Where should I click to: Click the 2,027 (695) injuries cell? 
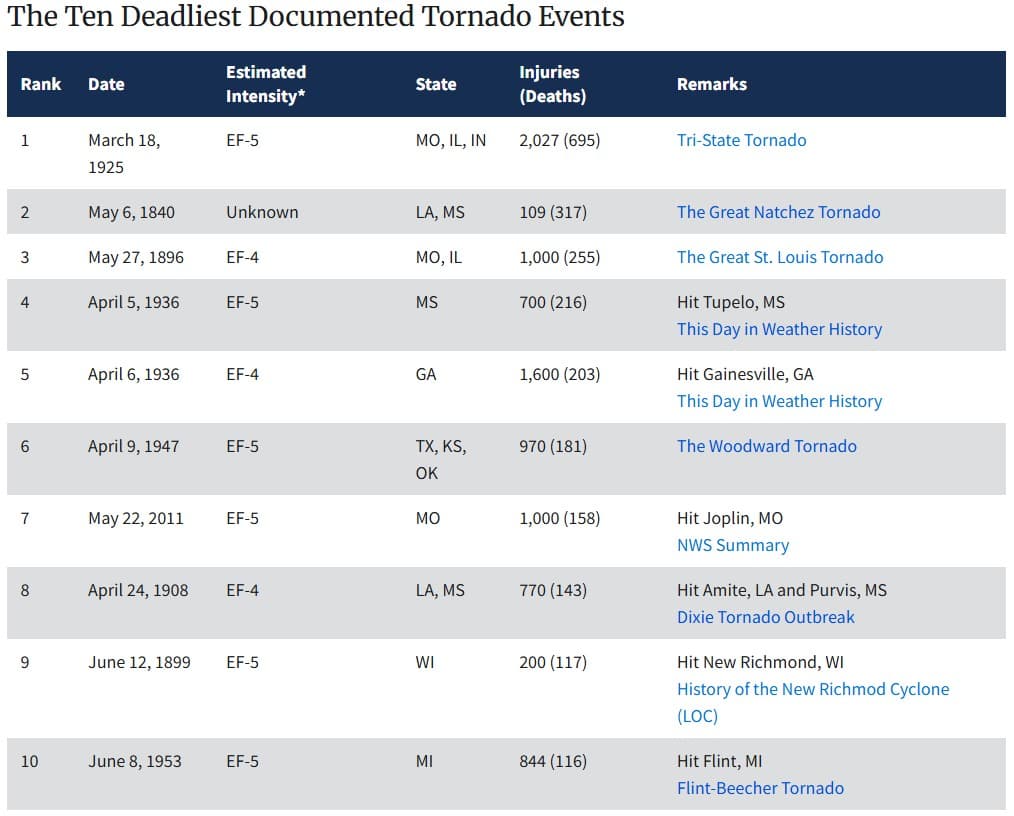559,140
